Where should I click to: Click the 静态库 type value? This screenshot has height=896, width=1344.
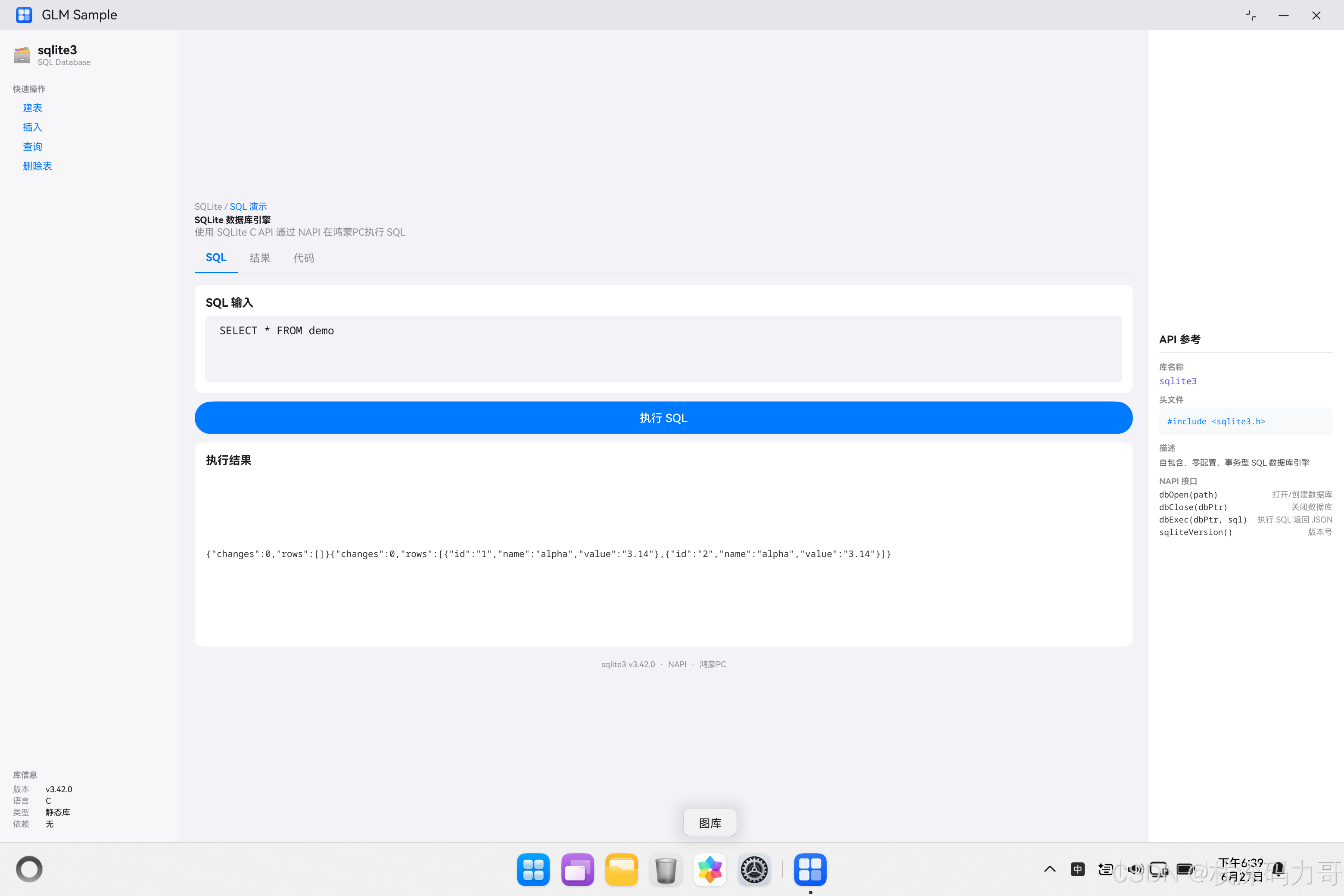click(x=58, y=812)
